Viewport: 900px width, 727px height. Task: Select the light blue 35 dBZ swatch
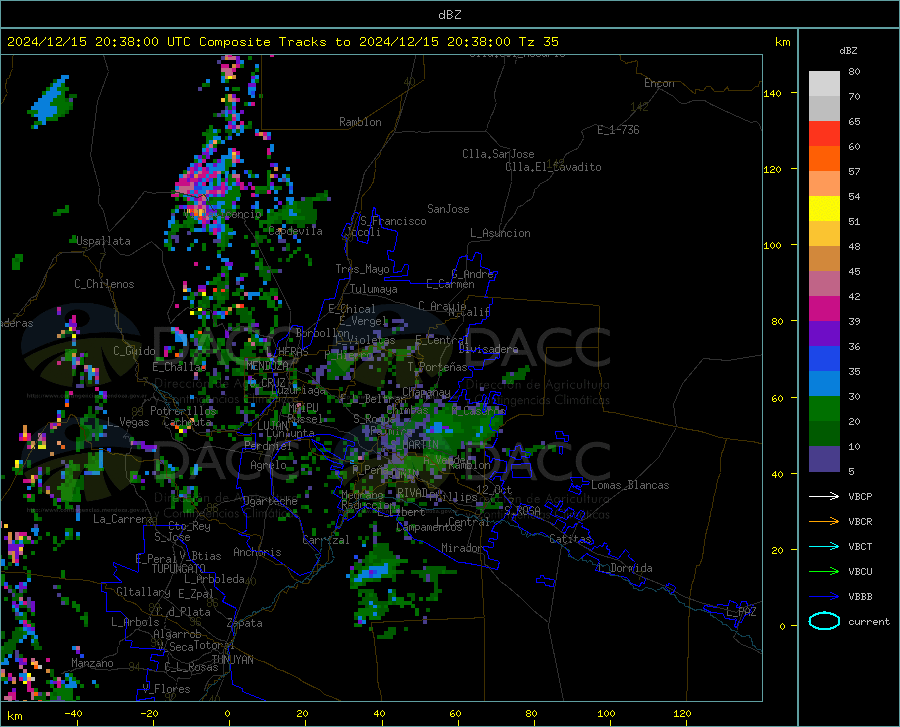pos(824,384)
